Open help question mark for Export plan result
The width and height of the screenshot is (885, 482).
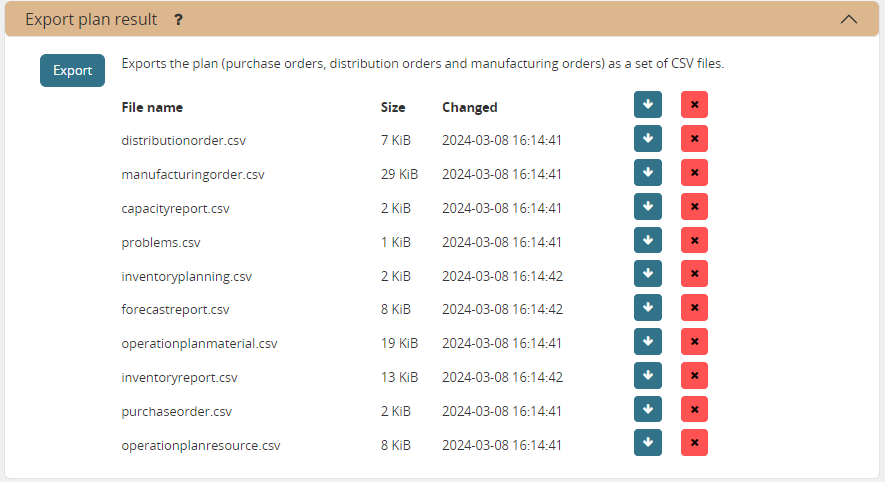tap(178, 19)
